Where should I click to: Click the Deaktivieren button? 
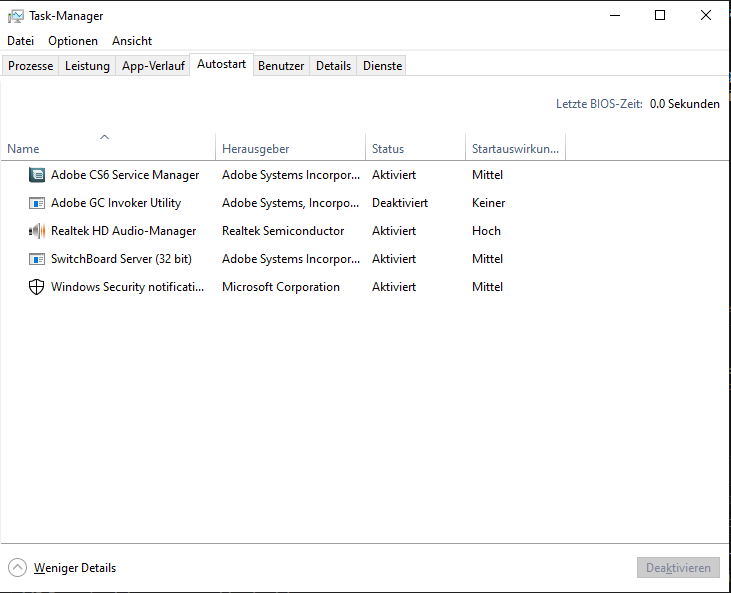tap(678, 567)
